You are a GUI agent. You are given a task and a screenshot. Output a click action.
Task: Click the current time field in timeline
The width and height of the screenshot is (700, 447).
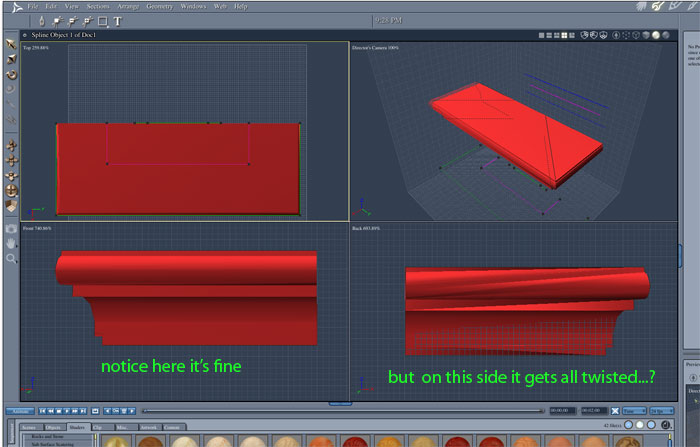tap(560, 410)
